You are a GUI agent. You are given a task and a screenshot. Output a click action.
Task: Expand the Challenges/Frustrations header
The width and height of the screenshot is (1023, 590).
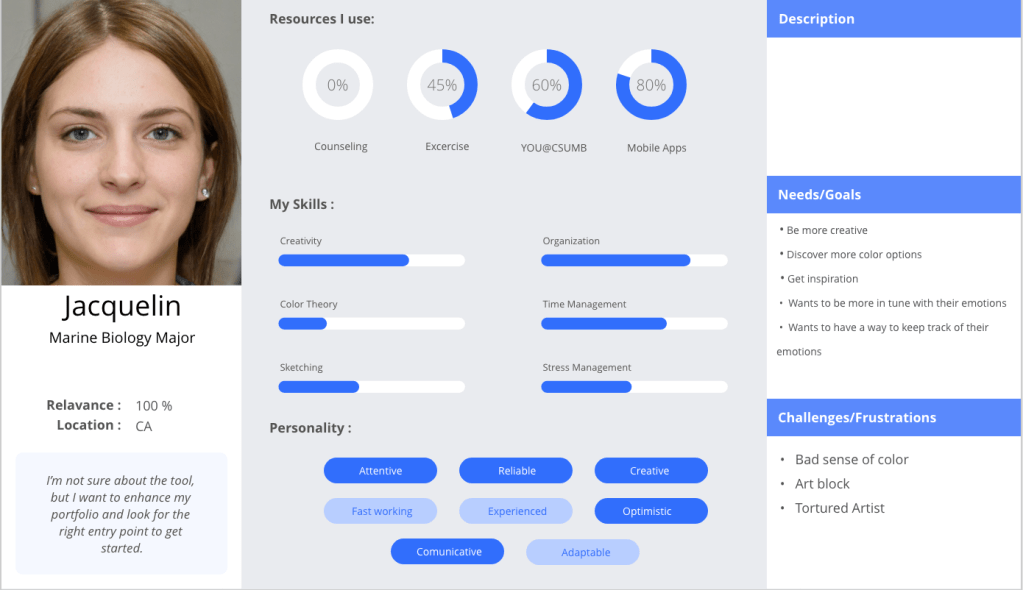pos(893,418)
